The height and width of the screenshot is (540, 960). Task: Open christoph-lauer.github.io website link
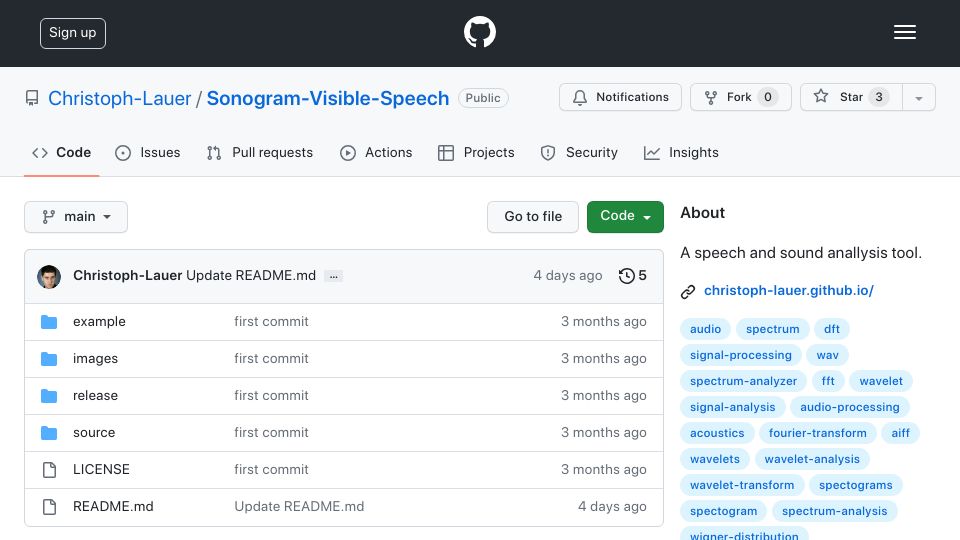pos(789,290)
